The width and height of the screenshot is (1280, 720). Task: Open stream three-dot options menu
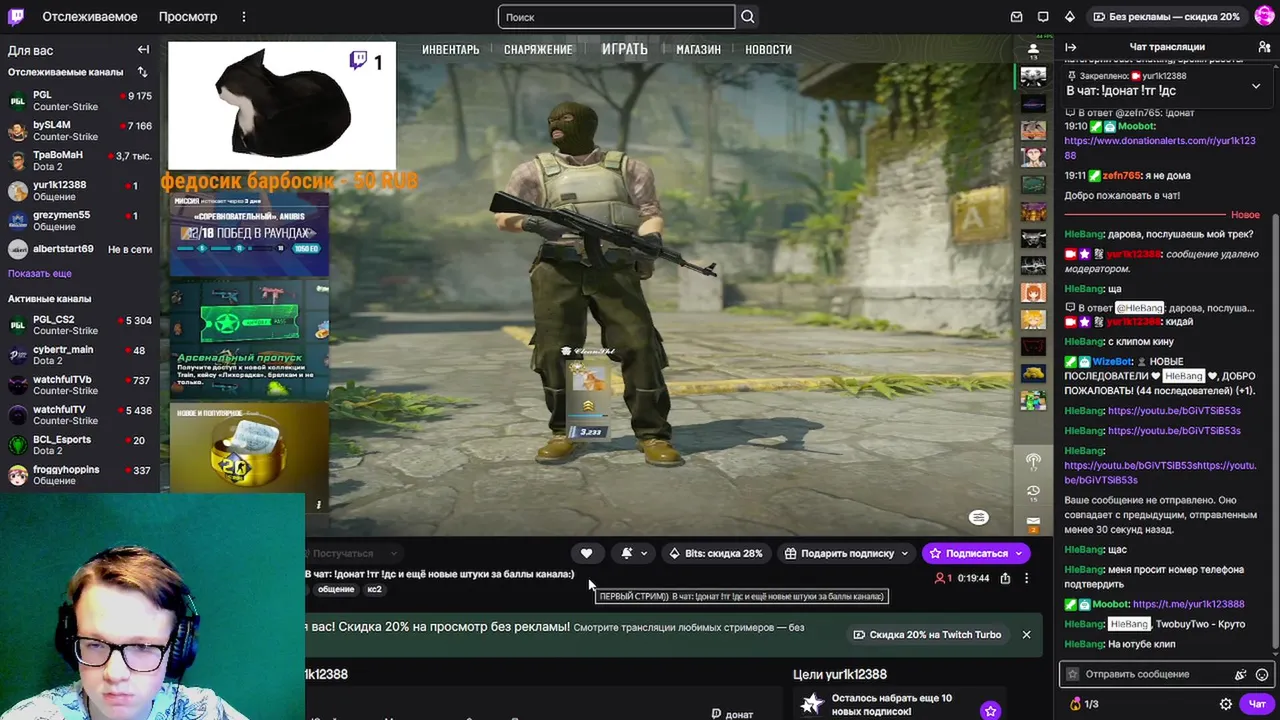coord(1026,578)
